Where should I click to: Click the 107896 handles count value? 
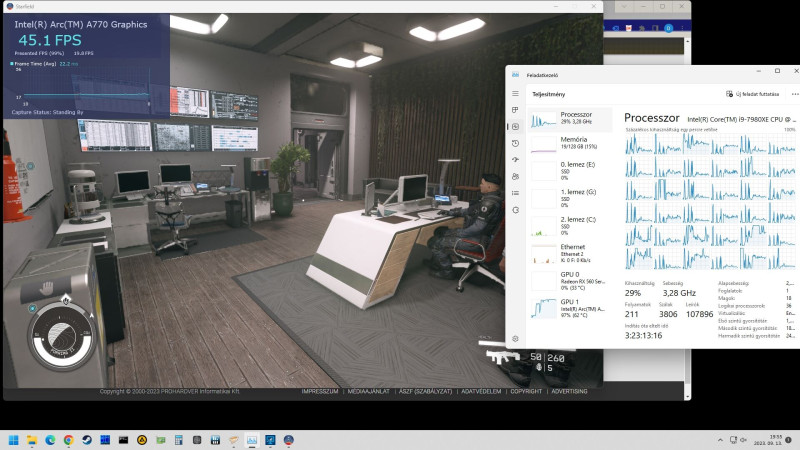[699, 314]
